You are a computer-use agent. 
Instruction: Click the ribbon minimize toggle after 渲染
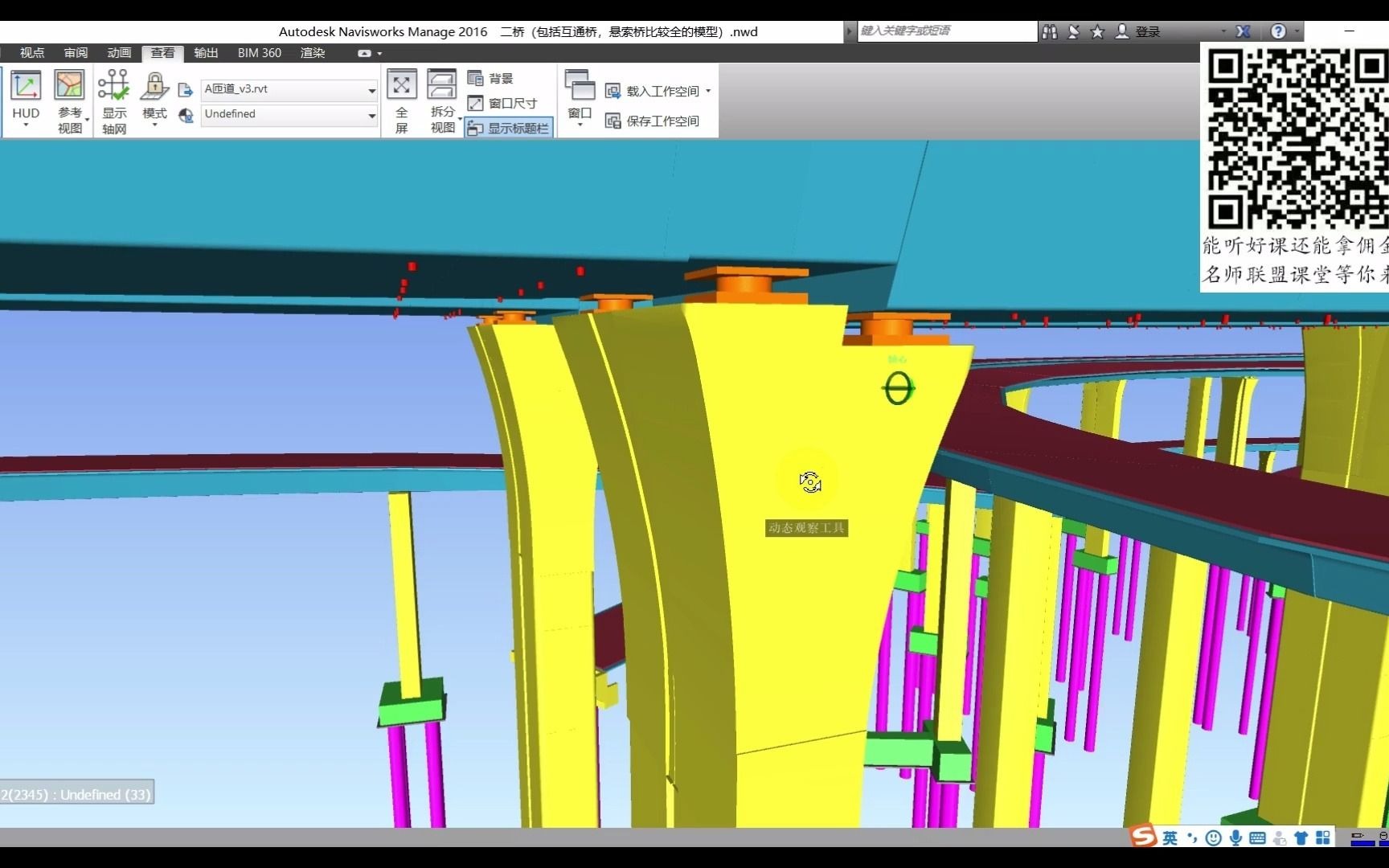tap(364, 53)
